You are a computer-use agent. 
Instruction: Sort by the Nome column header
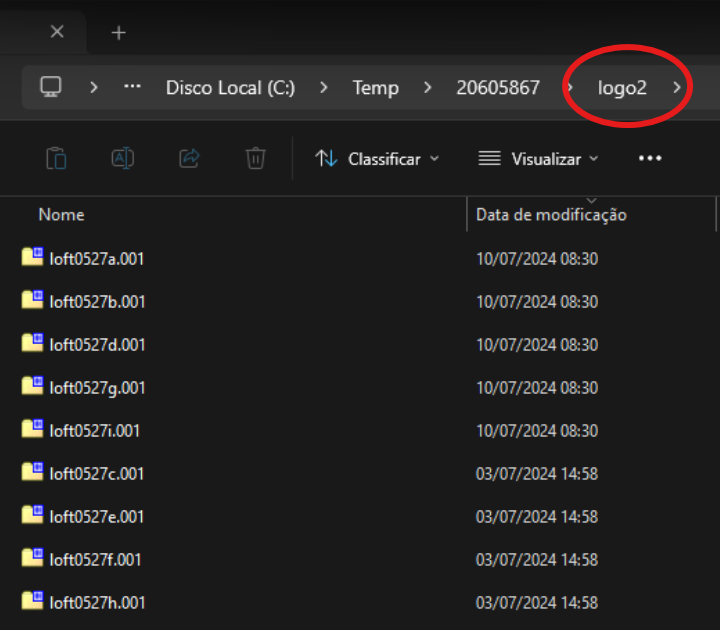(62, 214)
